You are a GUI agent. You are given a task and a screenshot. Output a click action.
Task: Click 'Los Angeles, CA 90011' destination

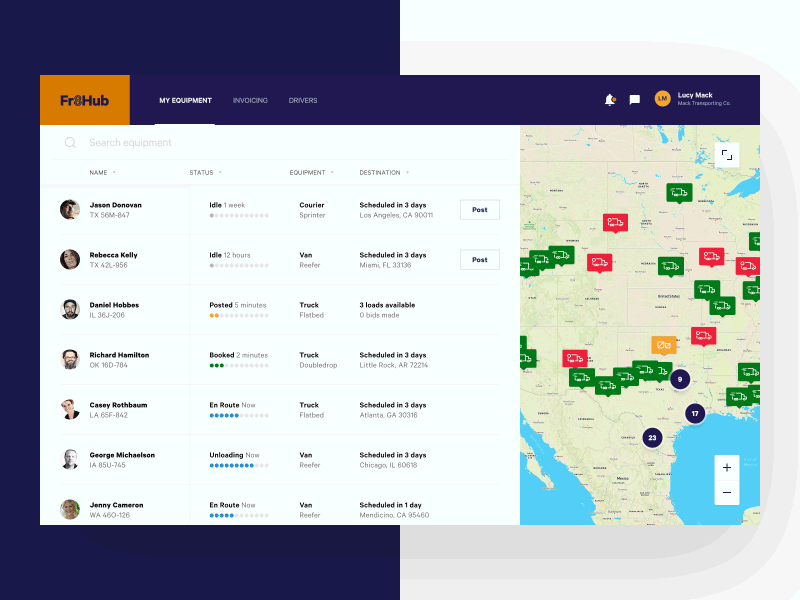pyautogui.click(x=396, y=215)
